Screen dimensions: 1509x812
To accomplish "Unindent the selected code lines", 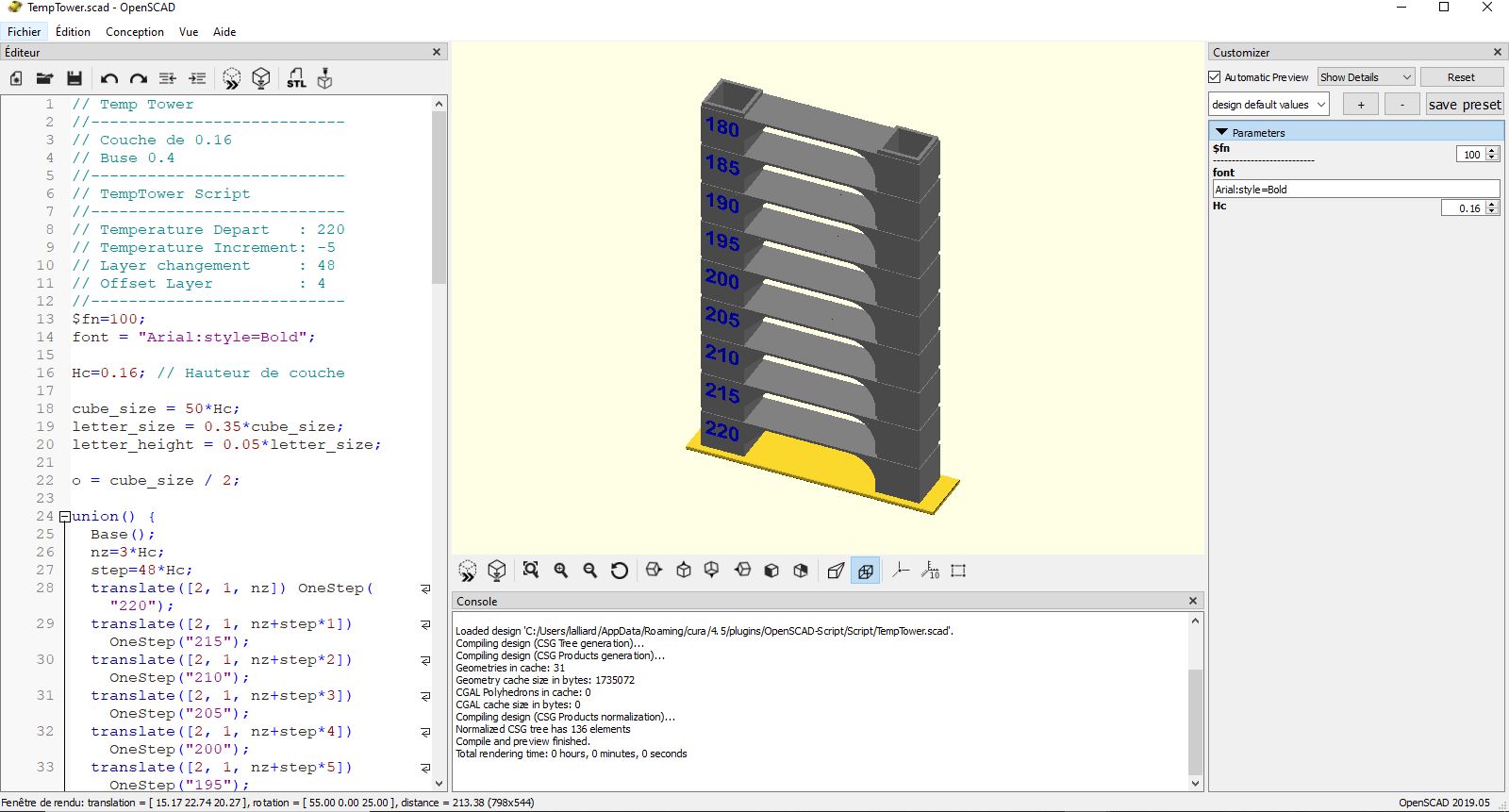I will (x=168, y=78).
